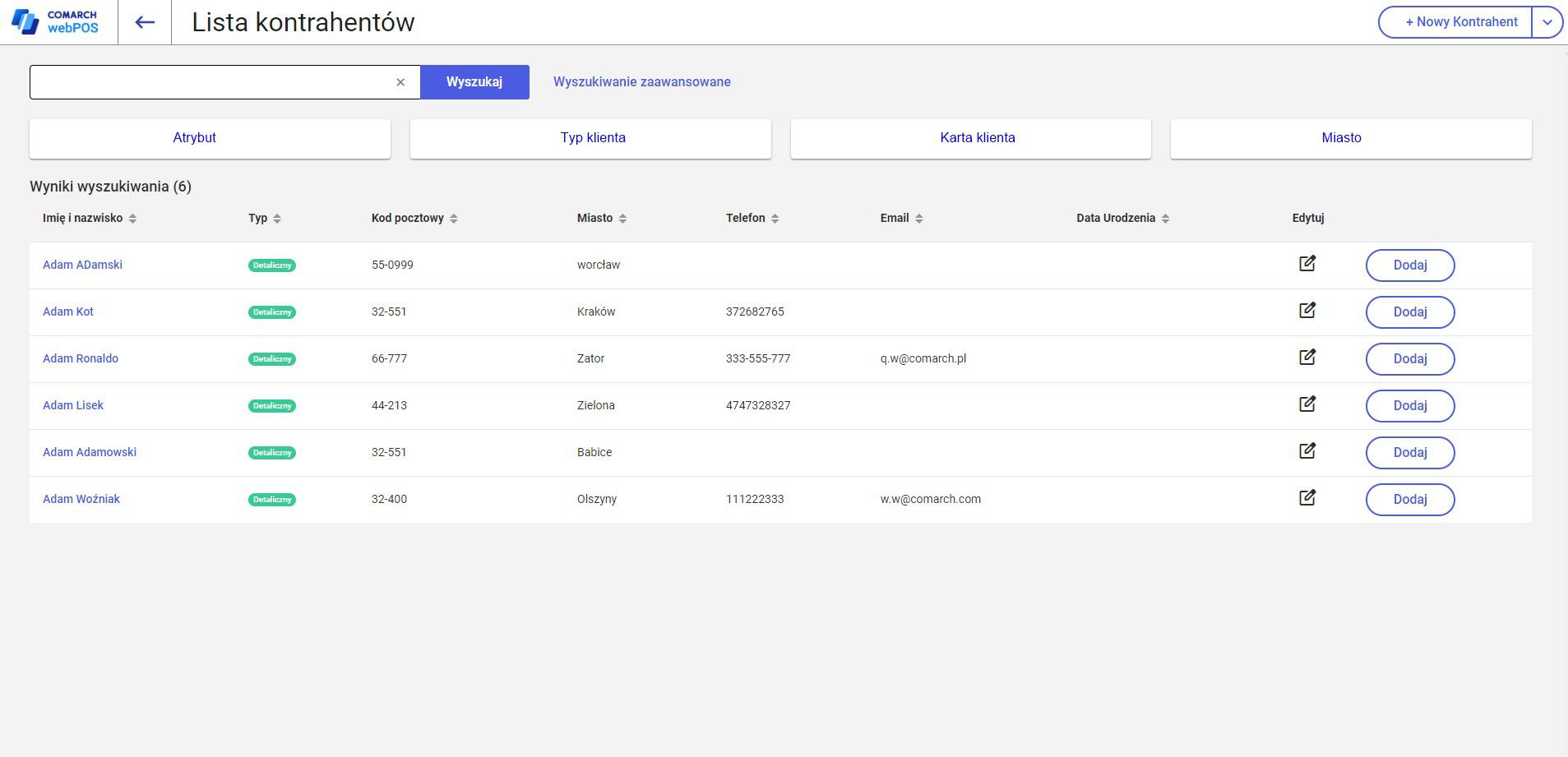Open Adam ADamski's name link
This screenshot has height=757, width=1568.
[82, 265]
